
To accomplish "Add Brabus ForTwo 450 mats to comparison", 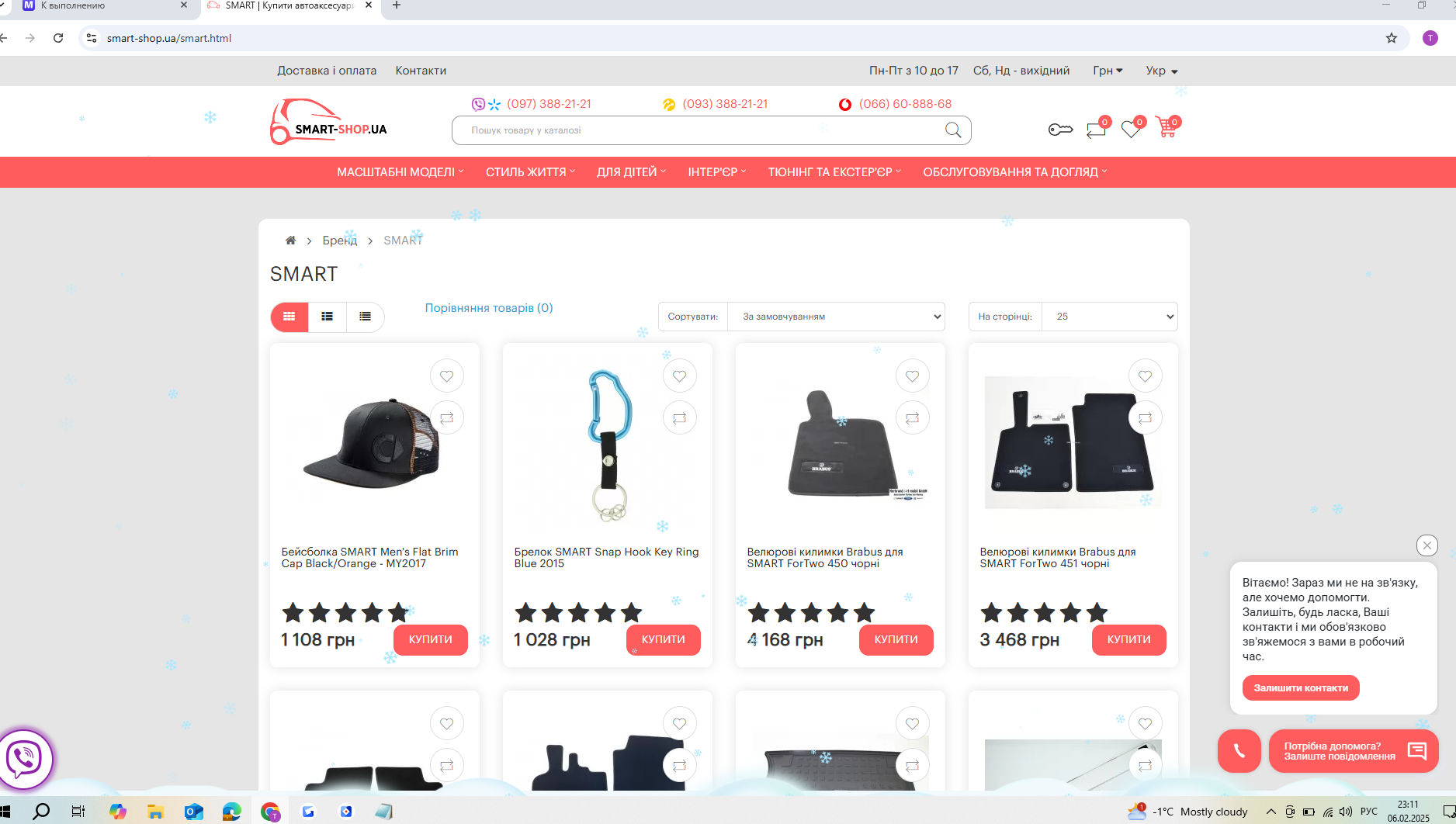I will tap(913, 418).
